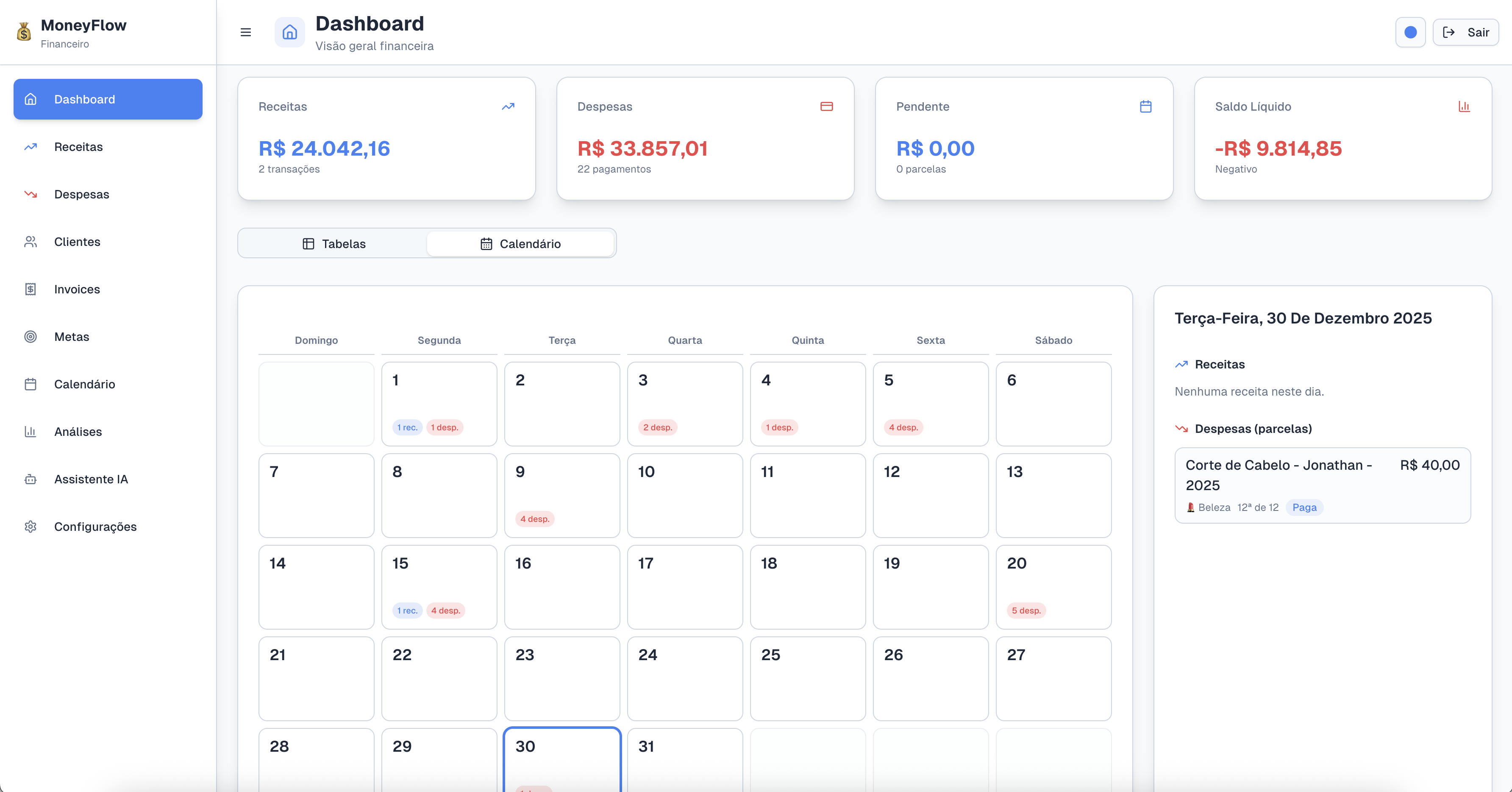Open Receitas in the sidebar
The image size is (1512, 792).
pos(108,147)
